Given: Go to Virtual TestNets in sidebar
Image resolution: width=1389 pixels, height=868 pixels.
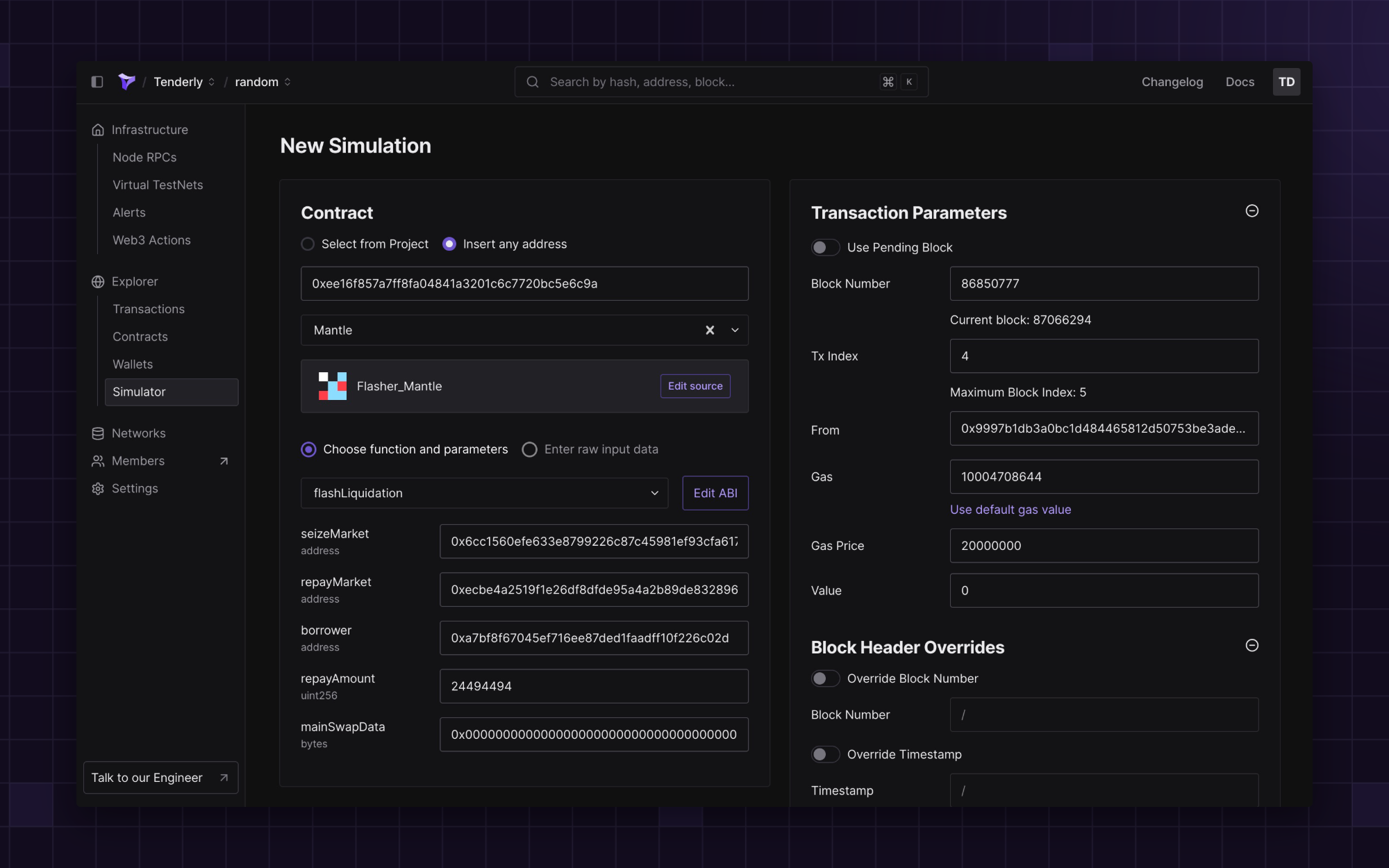Looking at the screenshot, I should coord(158,185).
